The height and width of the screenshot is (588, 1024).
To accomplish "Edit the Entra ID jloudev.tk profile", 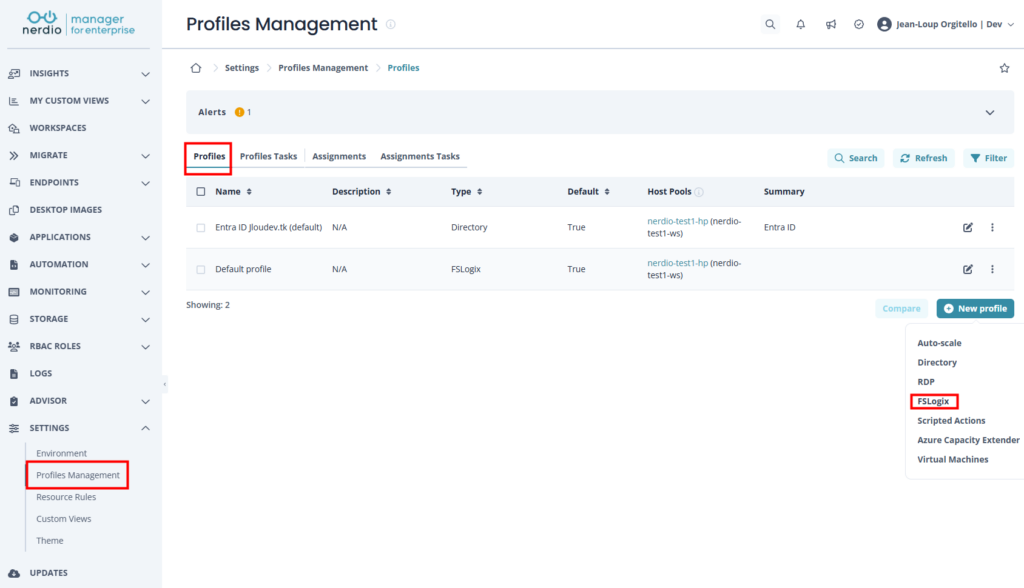I will coord(967,227).
